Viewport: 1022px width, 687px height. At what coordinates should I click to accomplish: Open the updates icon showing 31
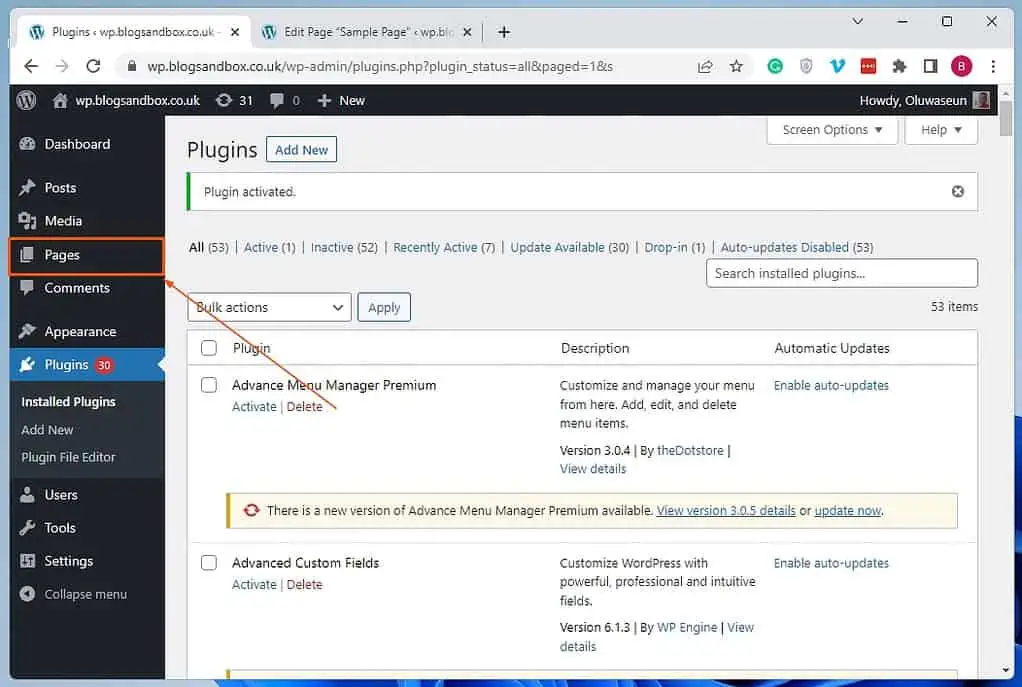click(x=224, y=100)
